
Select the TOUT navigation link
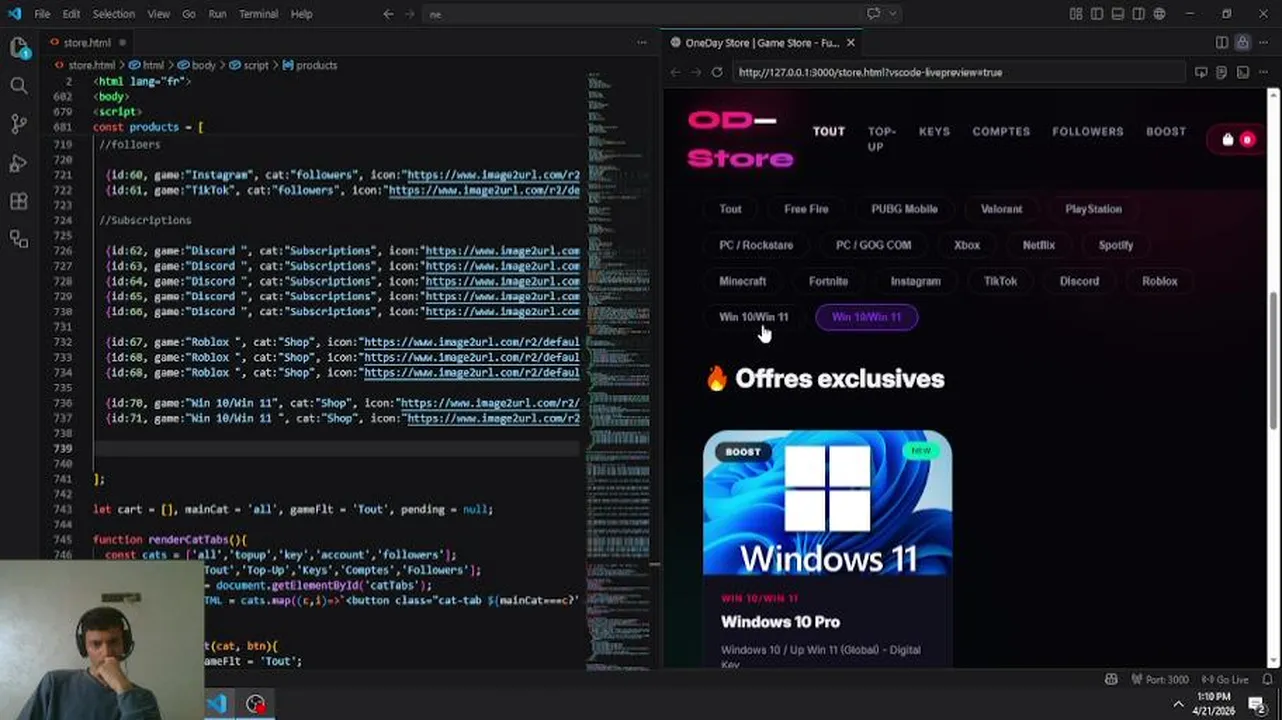coord(829,131)
